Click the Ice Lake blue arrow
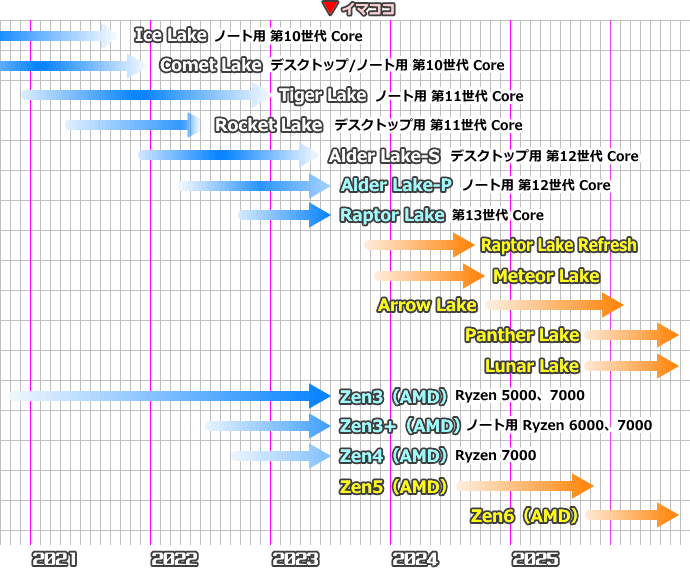Image resolution: width=690 pixels, height=568 pixels. pos(58,36)
